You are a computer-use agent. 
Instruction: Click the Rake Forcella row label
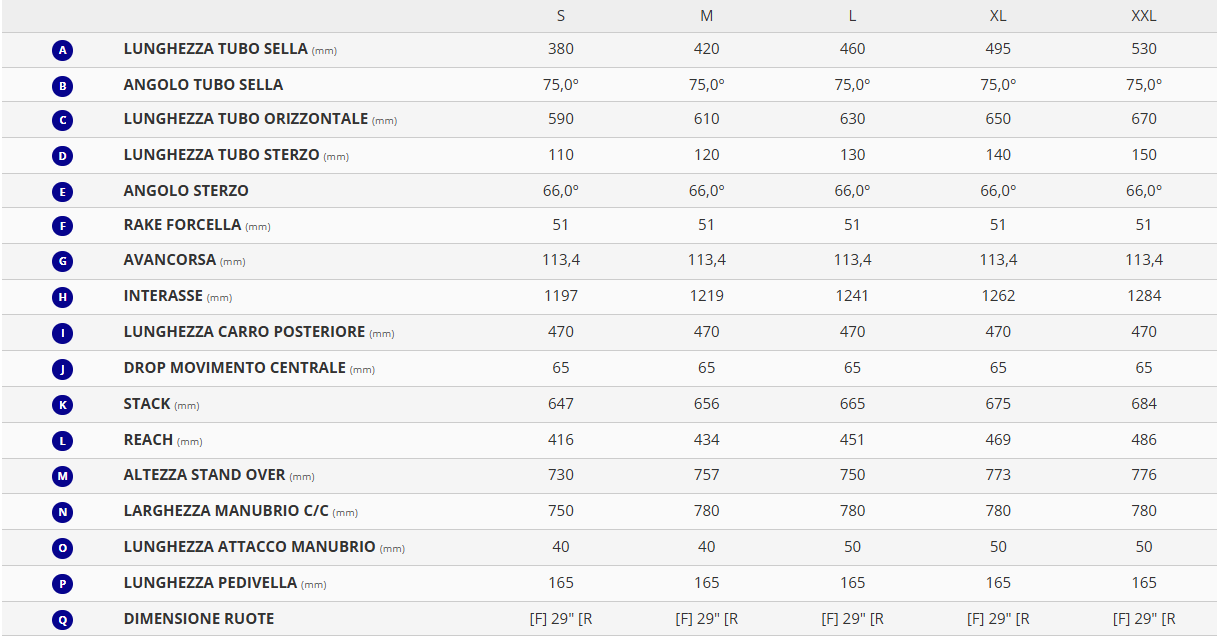pos(182,225)
